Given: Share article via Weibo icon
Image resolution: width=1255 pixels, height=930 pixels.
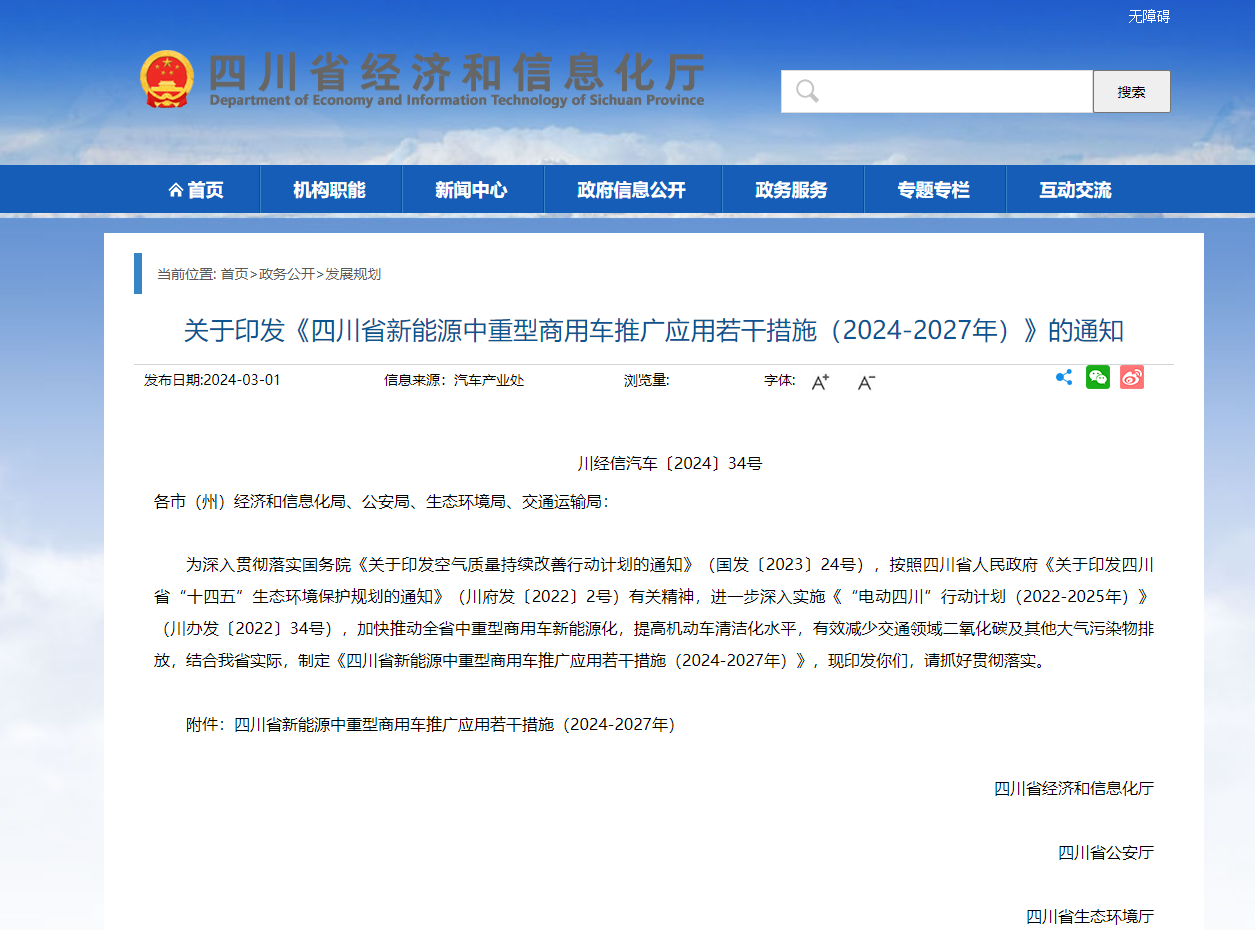Looking at the screenshot, I should 1131,377.
